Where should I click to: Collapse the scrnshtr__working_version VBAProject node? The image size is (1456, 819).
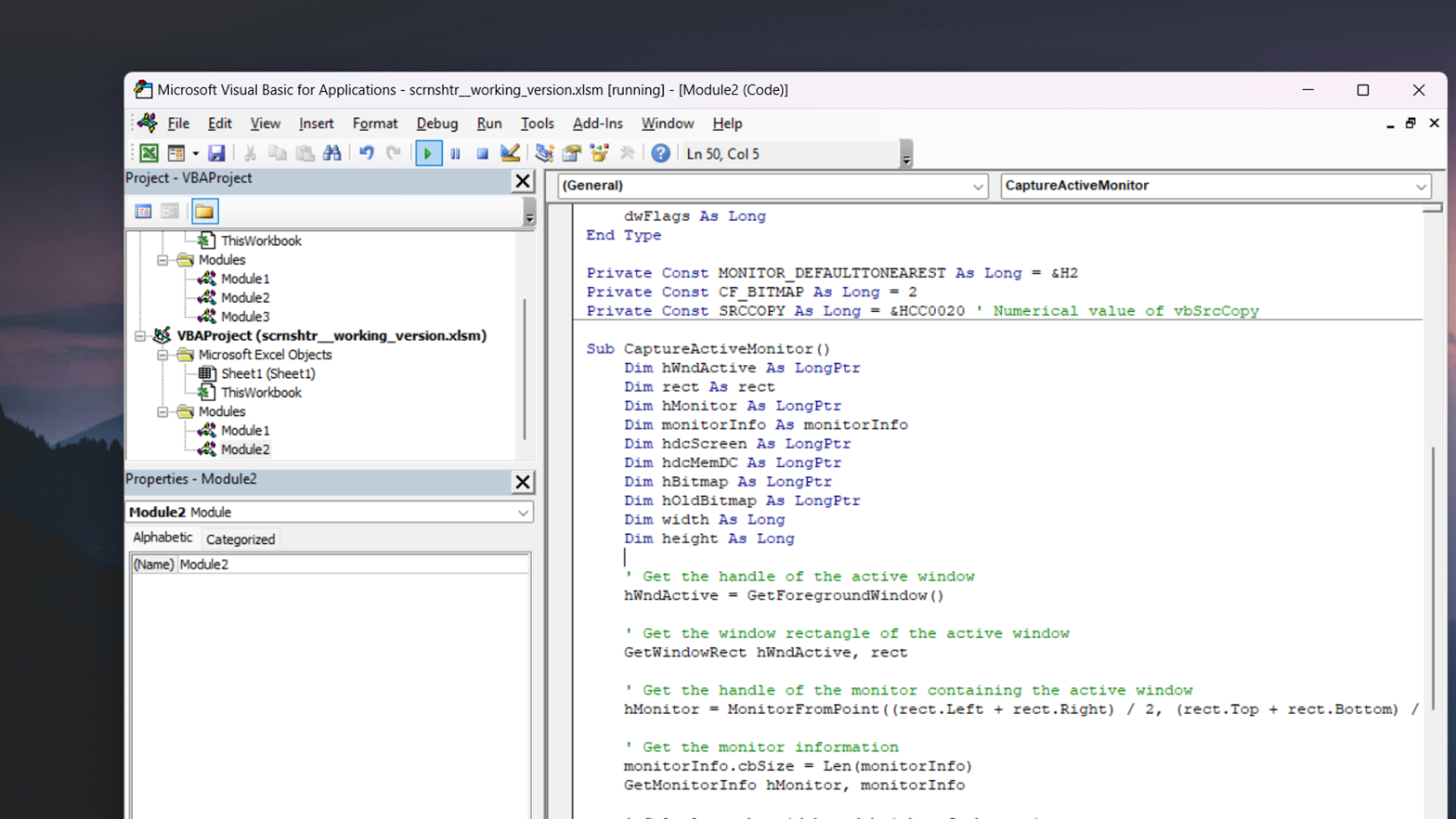coord(140,336)
